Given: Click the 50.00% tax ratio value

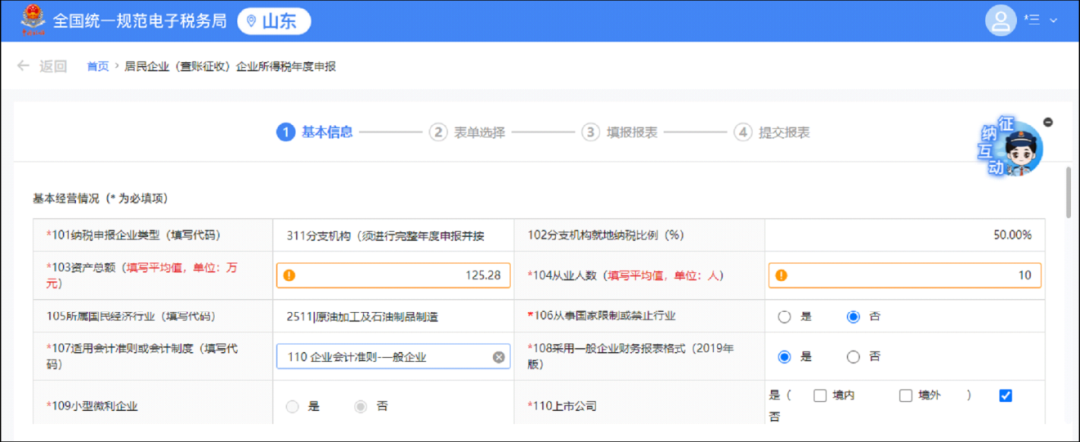Looking at the screenshot, I should tap(1012, 235).
